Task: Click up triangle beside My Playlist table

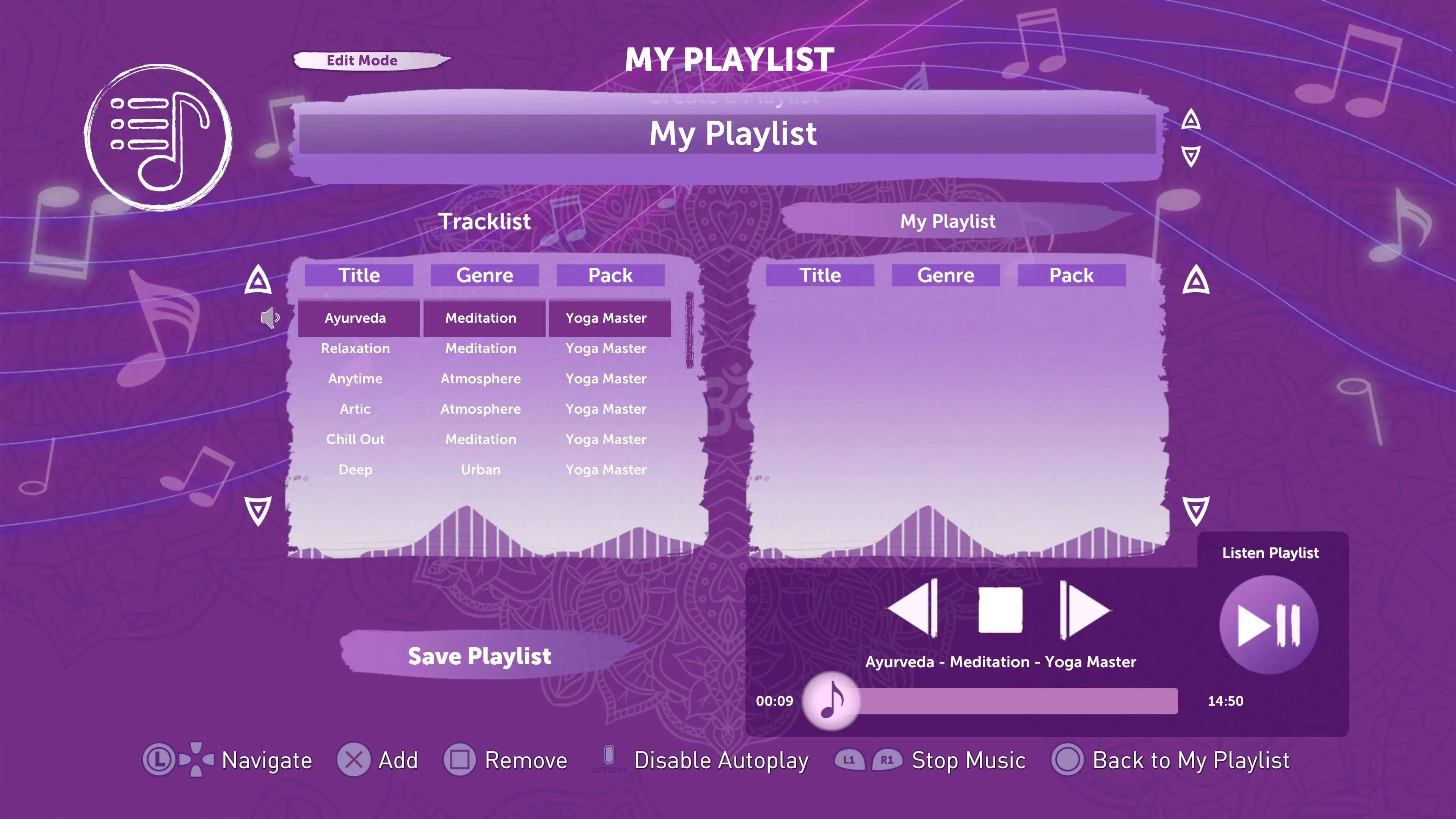Action: click(x=1196, y=279)
